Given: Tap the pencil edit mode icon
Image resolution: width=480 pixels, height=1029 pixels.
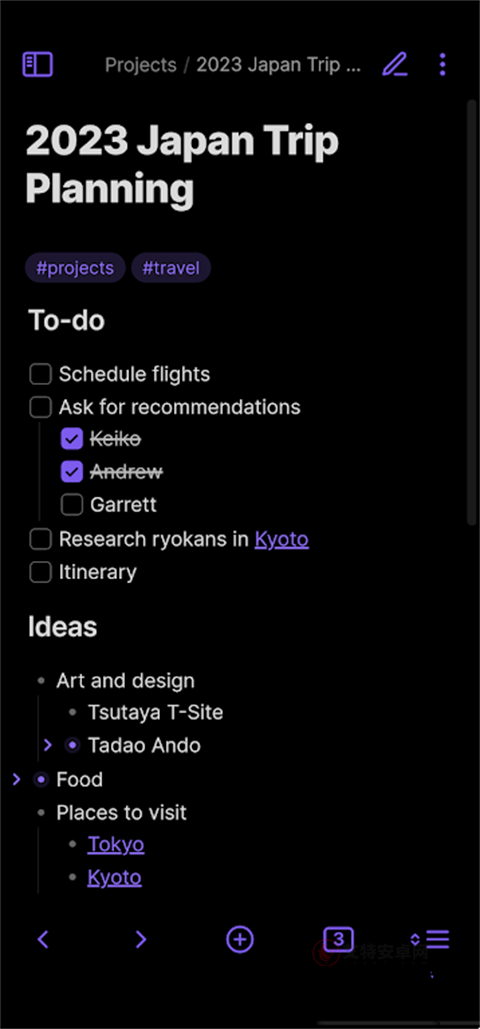Looking at the screenshot, I should click(395, 64).
